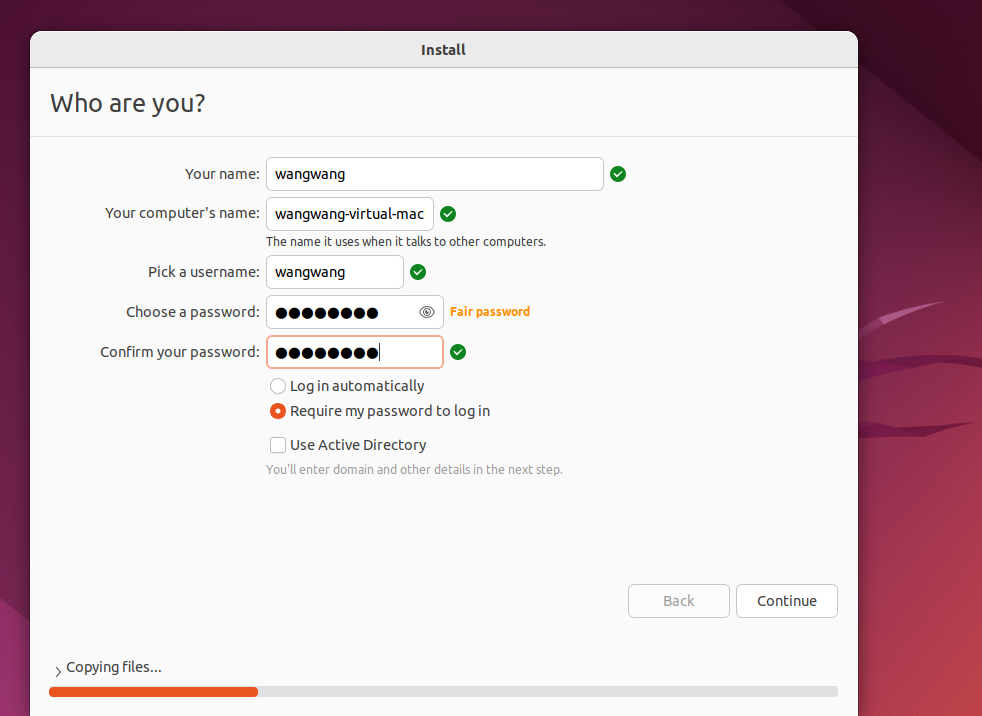Focus the computer's name input field
The image size is (982, 716).
click(x=349, y=214)
